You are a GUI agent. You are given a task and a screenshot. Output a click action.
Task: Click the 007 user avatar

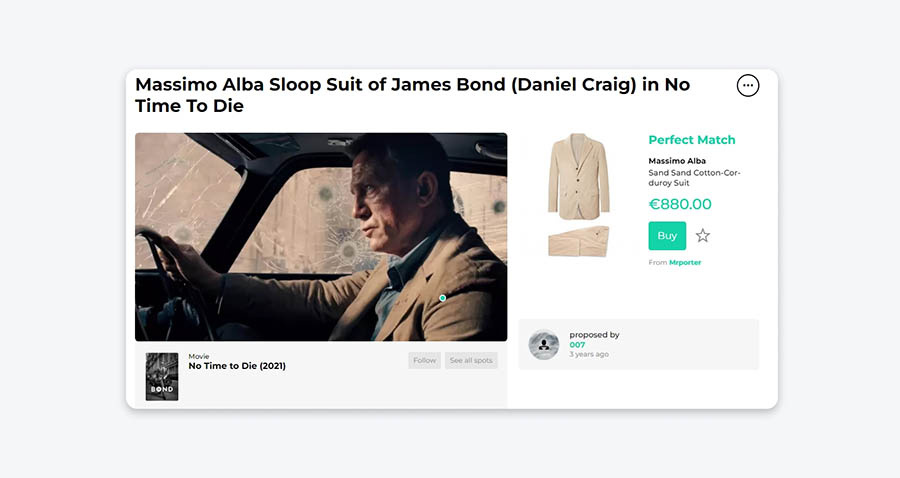coord(544,345)
